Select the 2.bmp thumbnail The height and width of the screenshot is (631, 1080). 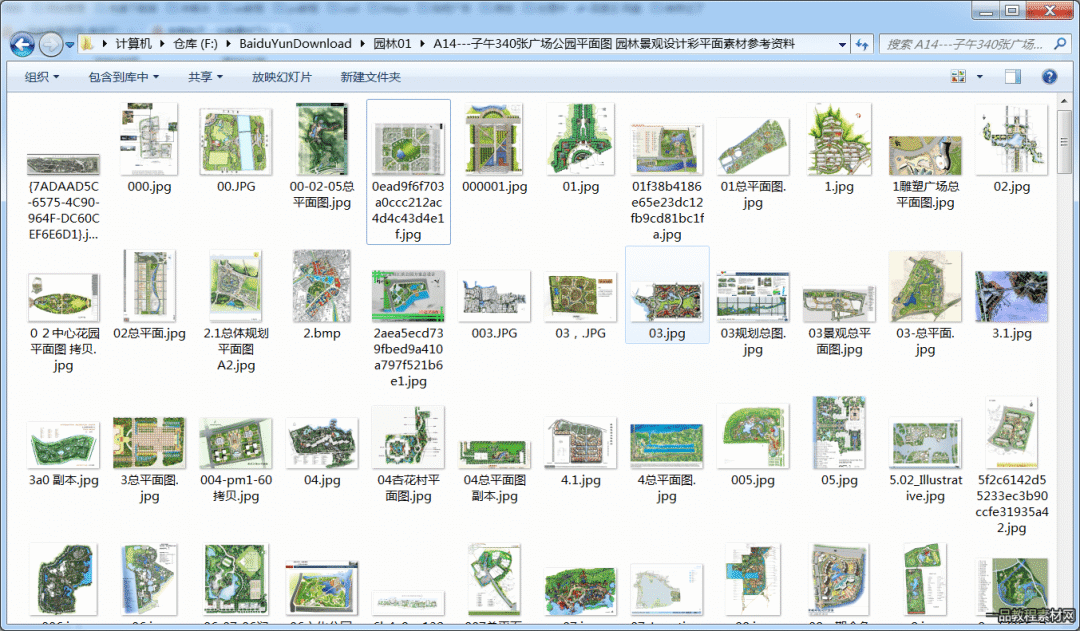coord(322,286)
